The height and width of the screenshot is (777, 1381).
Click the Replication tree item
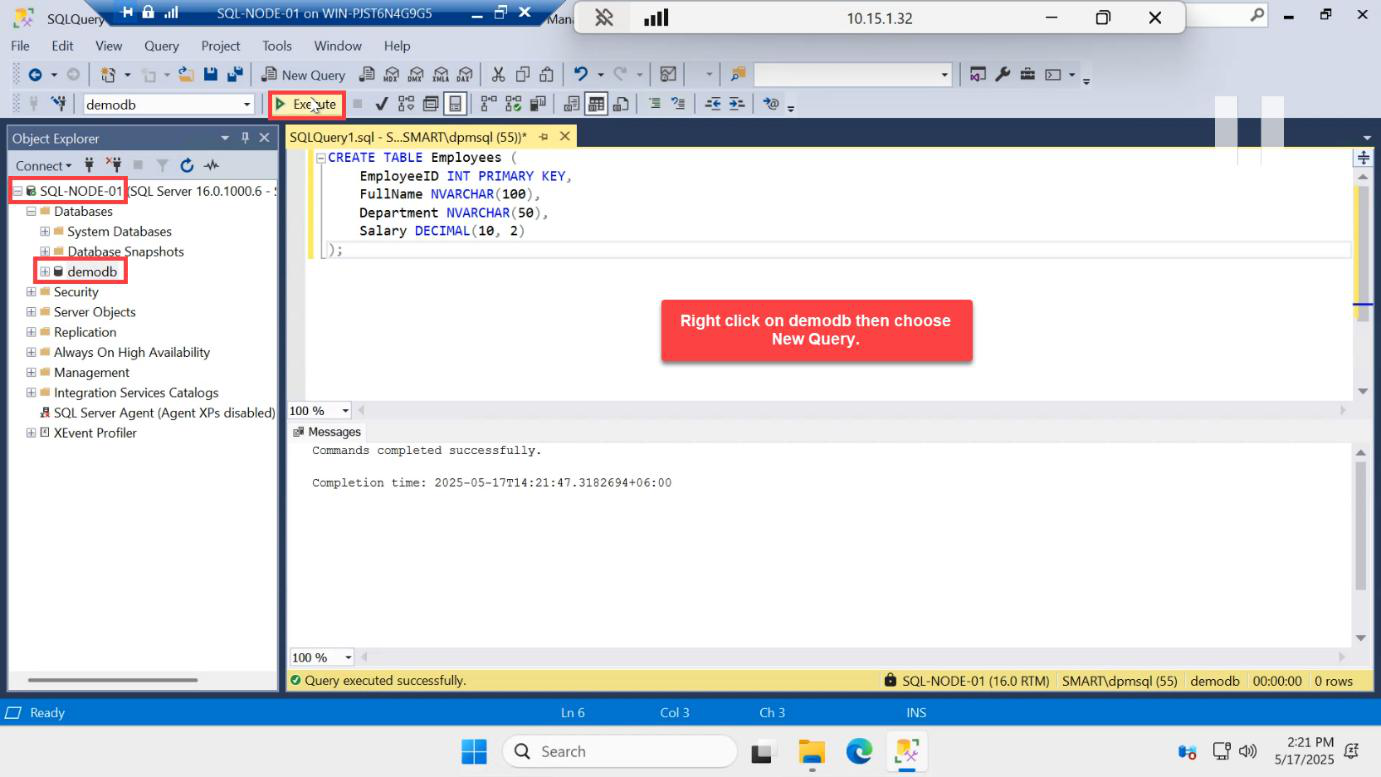click(85, 332)
